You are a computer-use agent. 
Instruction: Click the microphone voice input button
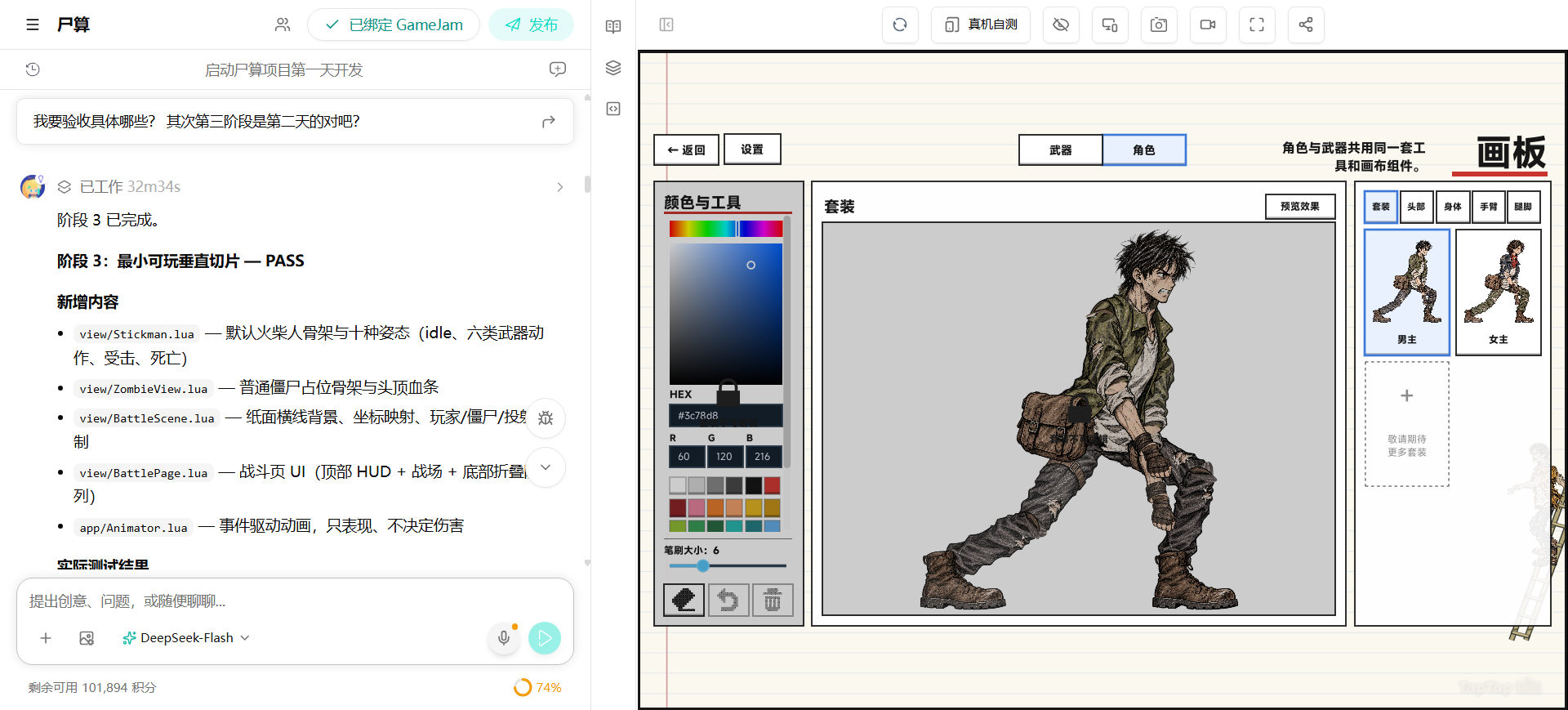pos(504,638)
